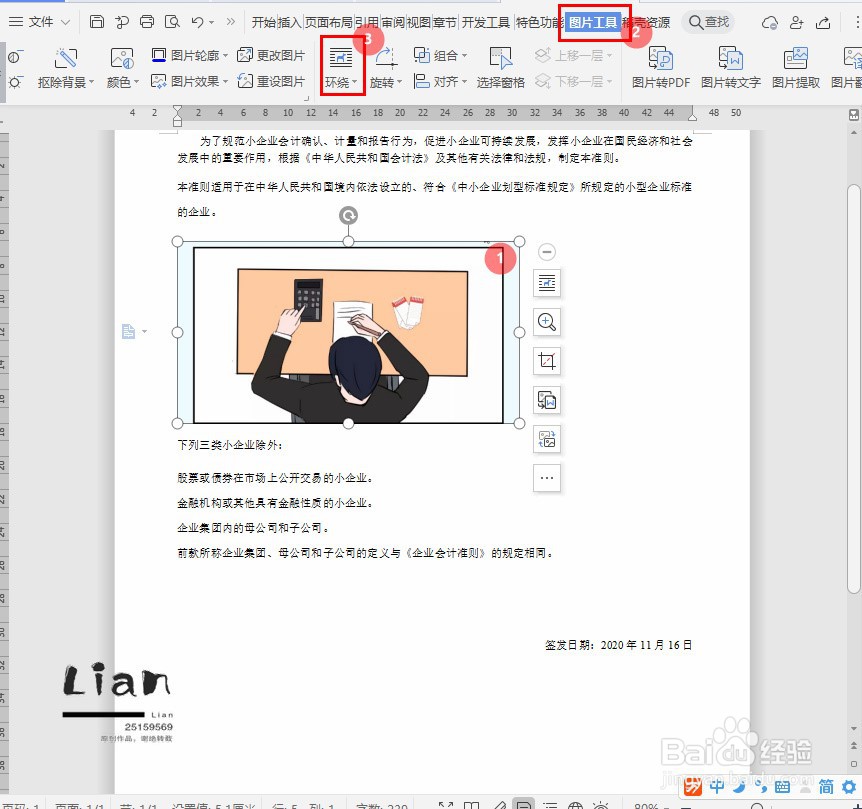Viewport: 862px width, 809px height.
Task: Switch to the 图片工具 tab
Action: (x=593, y=23)
